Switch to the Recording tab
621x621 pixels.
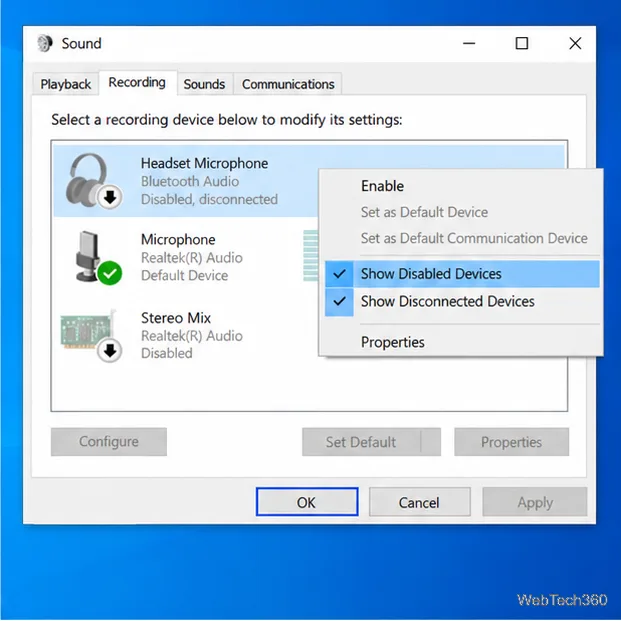click(137, 82)
